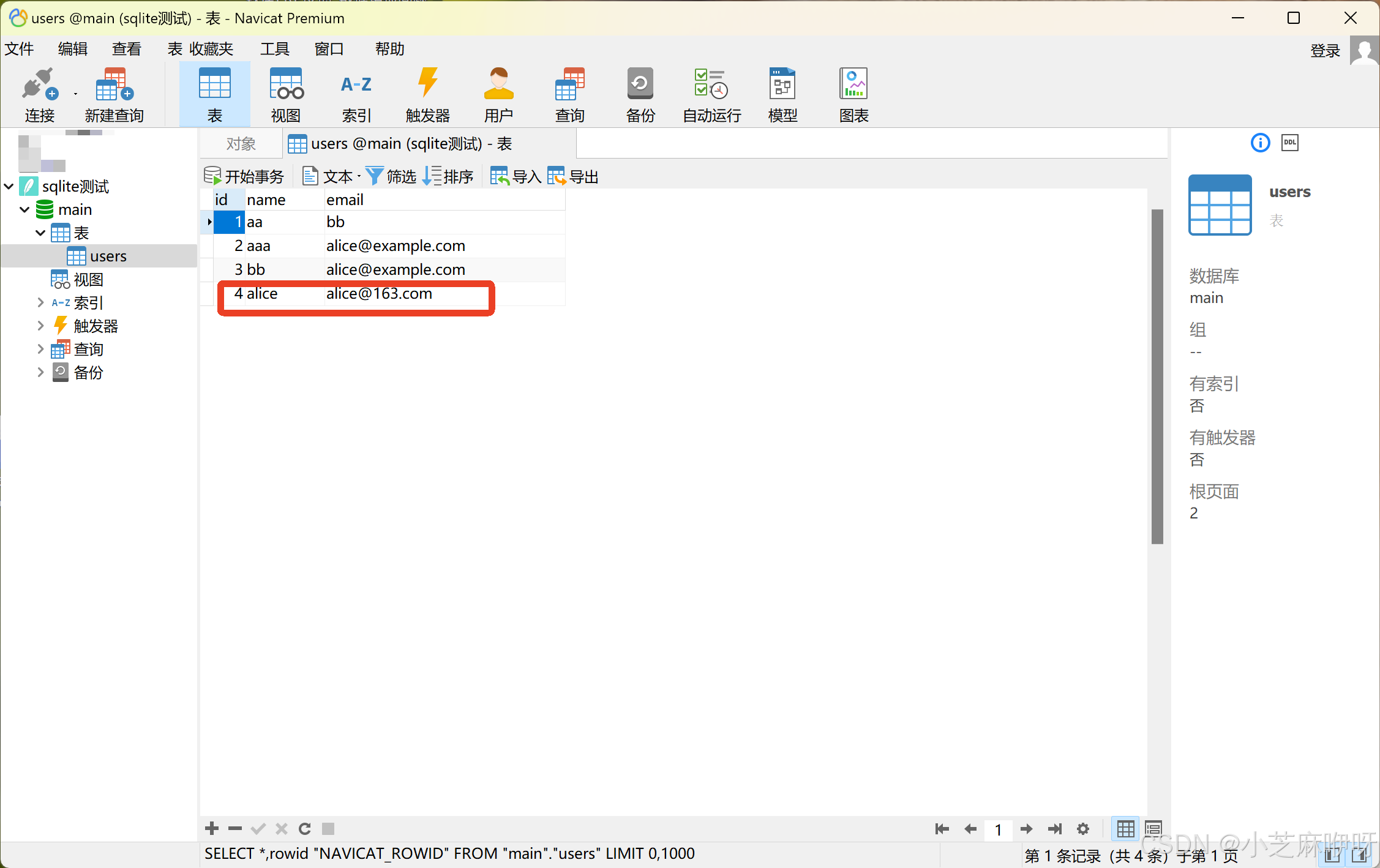This screenshot has height=868, width=1380.
Task: Open the 模型 toolbar icon
Action: (x=782, y=93)
